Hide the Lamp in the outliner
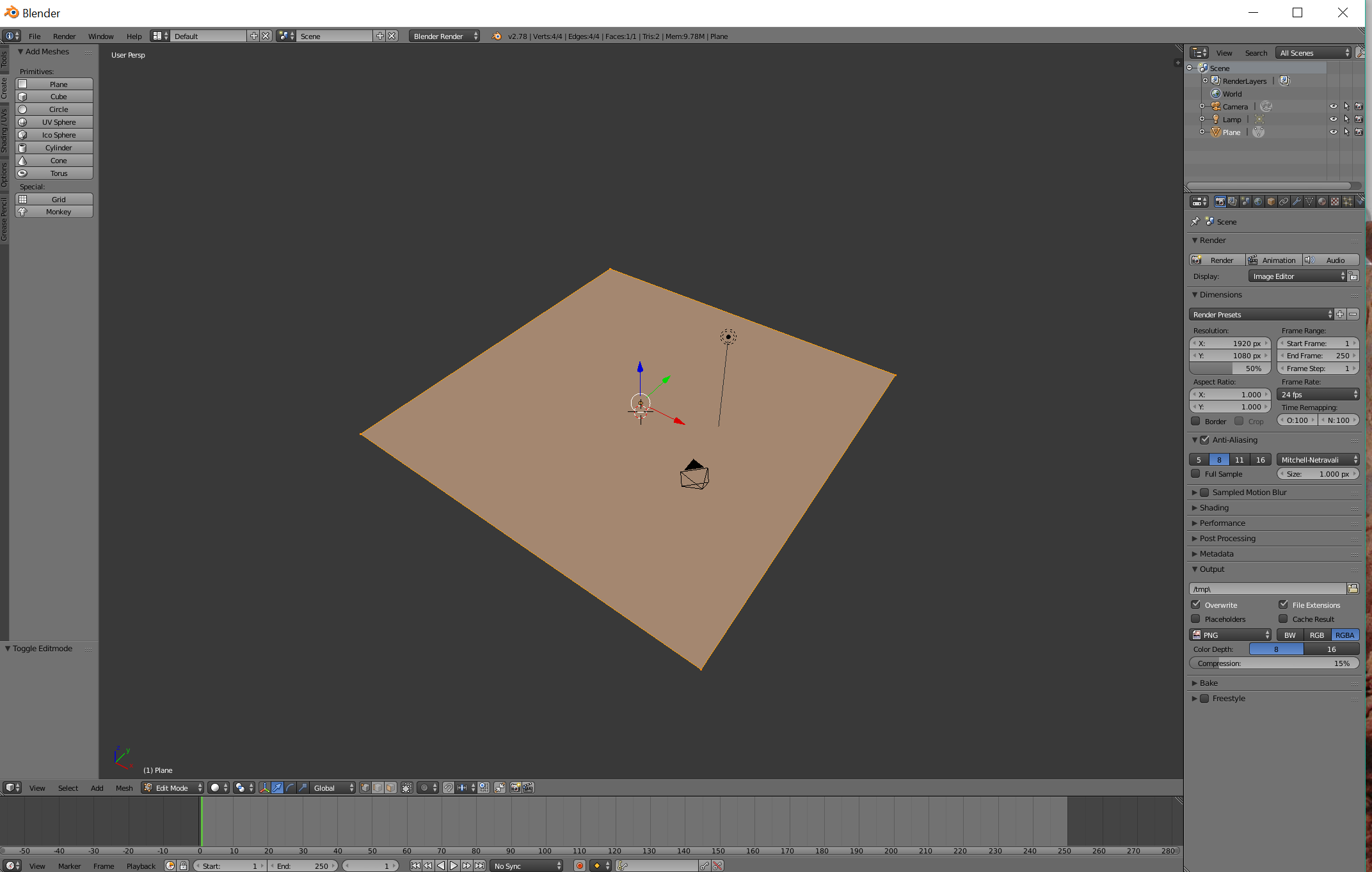The image size is (1372, 872). coord(1334,120)
